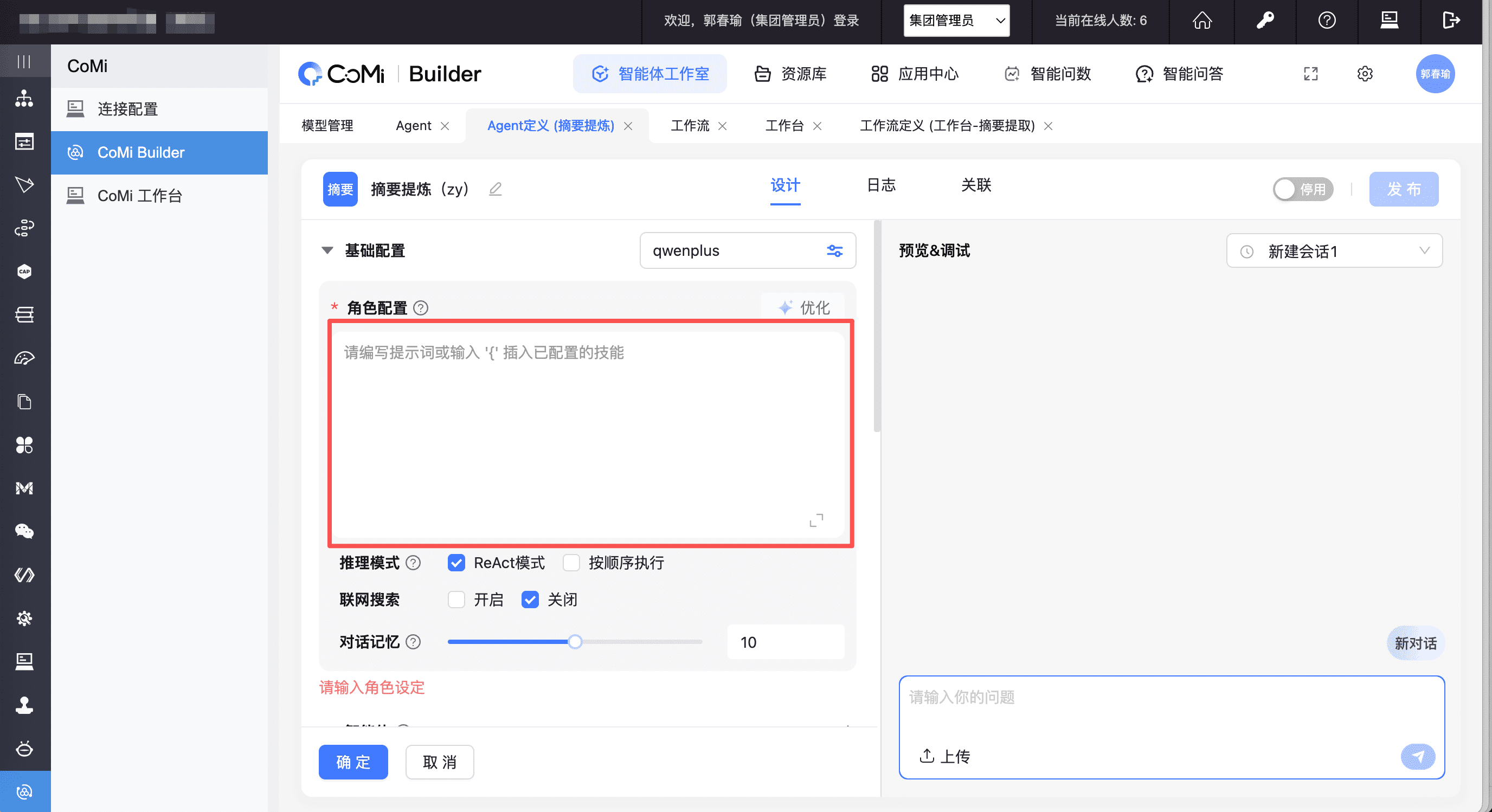Click the dashboard gauge icon in left rail
Image resolution: width=1492 pixels, height=812 pixels.
pos(24,358)
